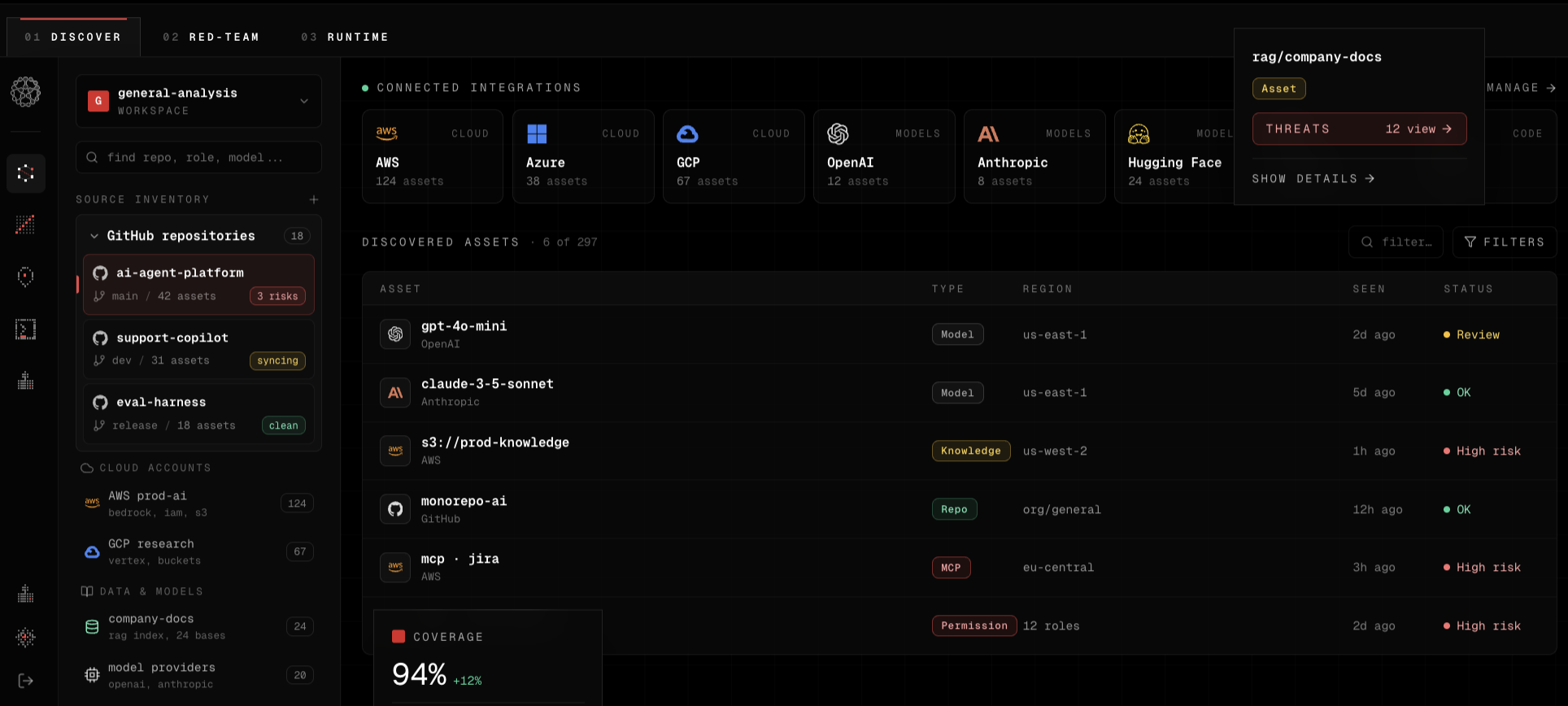
Task: Click the MCP type badge
Action: tap(951, 568)
